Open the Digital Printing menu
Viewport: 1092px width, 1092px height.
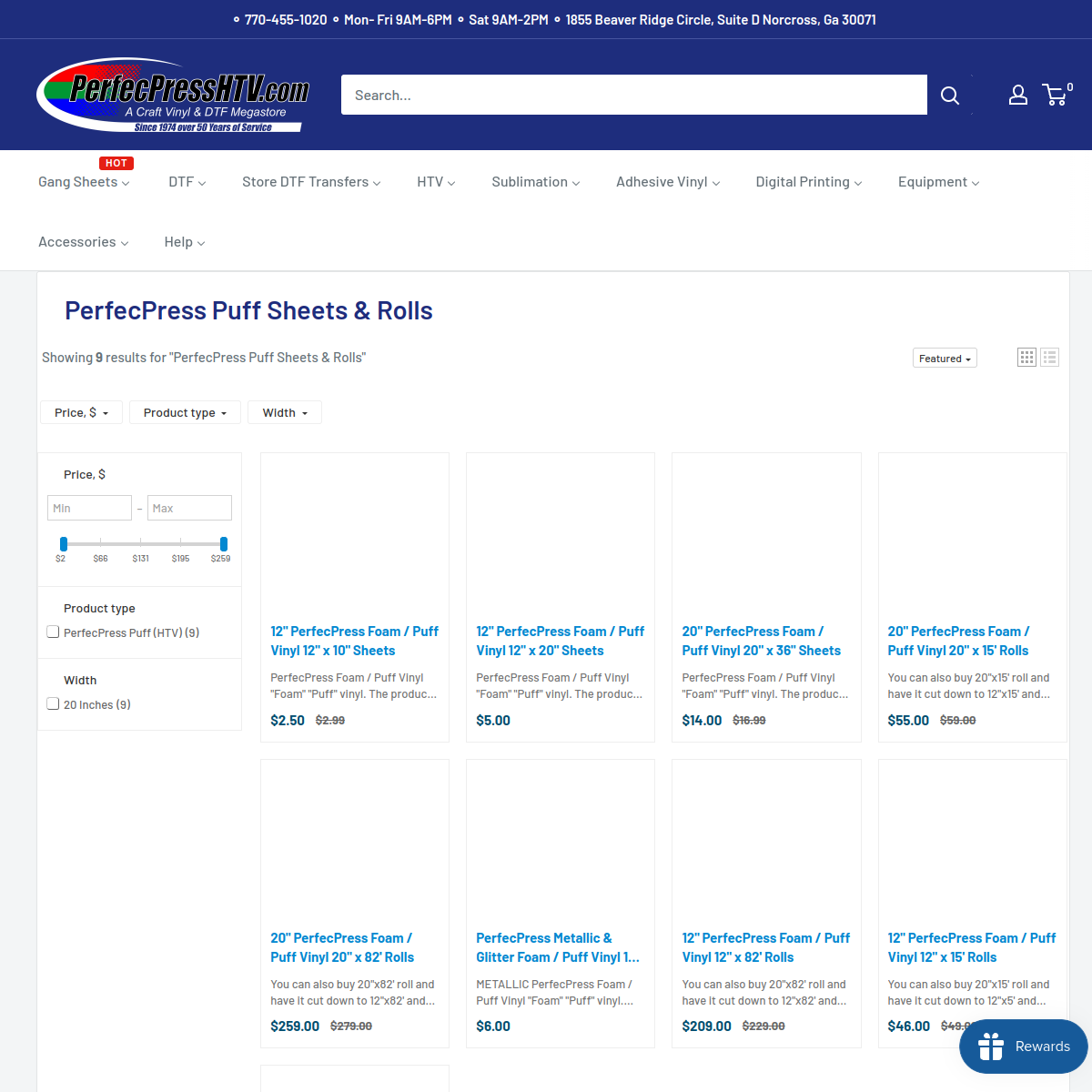coord(809,182)
